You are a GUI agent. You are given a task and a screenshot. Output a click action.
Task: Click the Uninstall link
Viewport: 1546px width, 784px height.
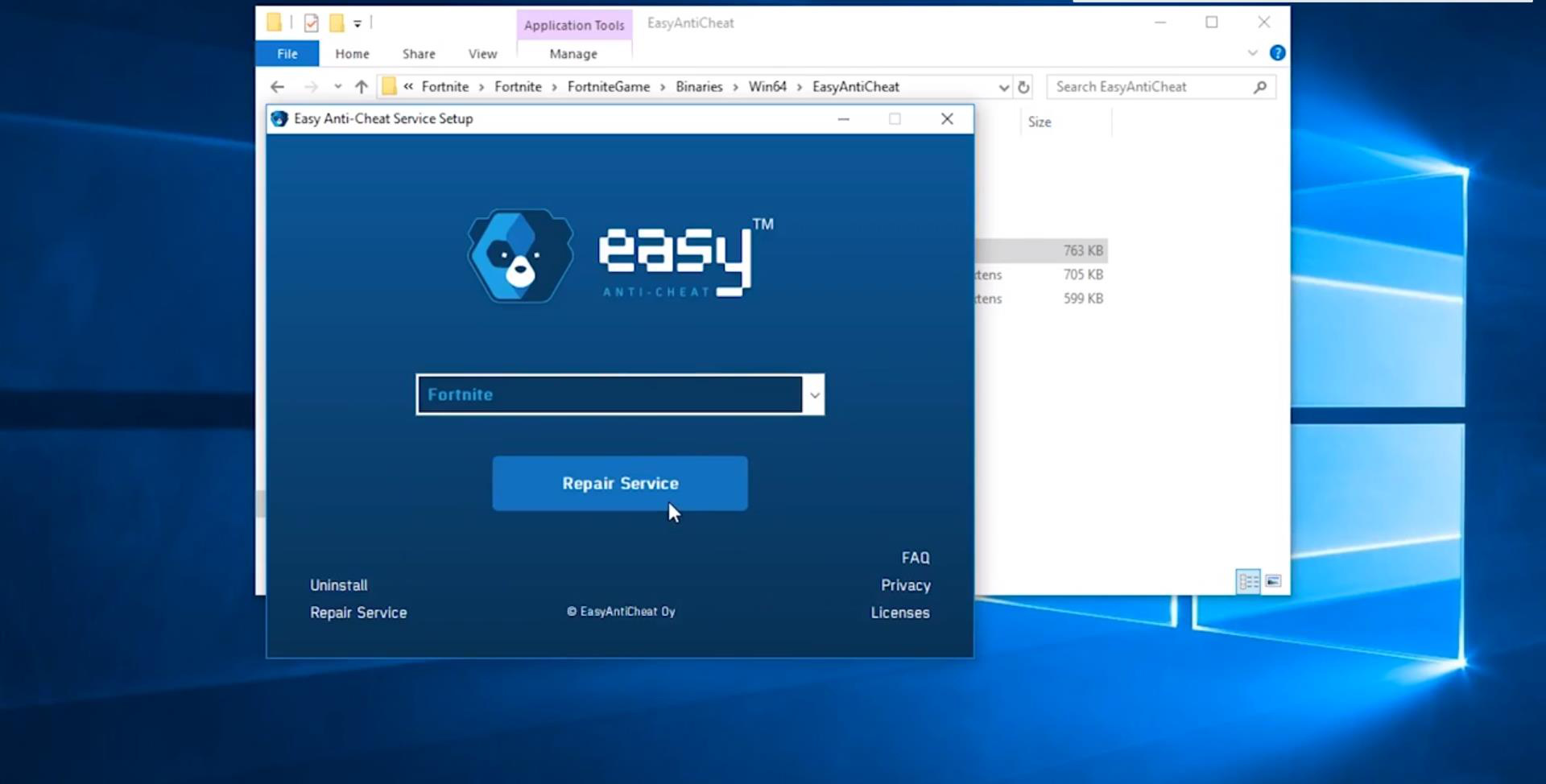click(338, 585)
